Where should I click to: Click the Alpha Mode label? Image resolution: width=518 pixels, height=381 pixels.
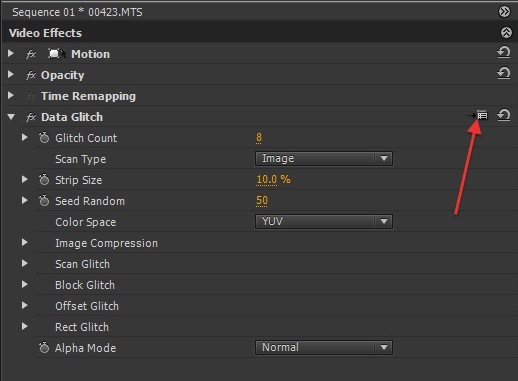tap(85, 348)
